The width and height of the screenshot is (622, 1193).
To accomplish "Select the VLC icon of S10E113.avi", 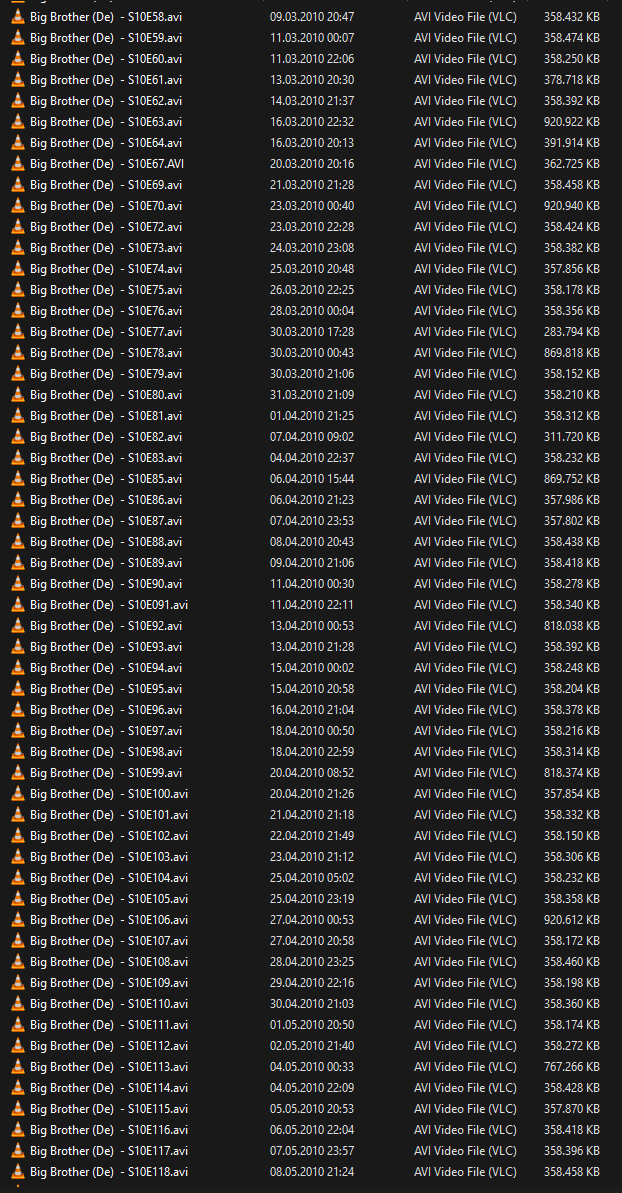I will pyautogui.click(x=17, y=1067).
